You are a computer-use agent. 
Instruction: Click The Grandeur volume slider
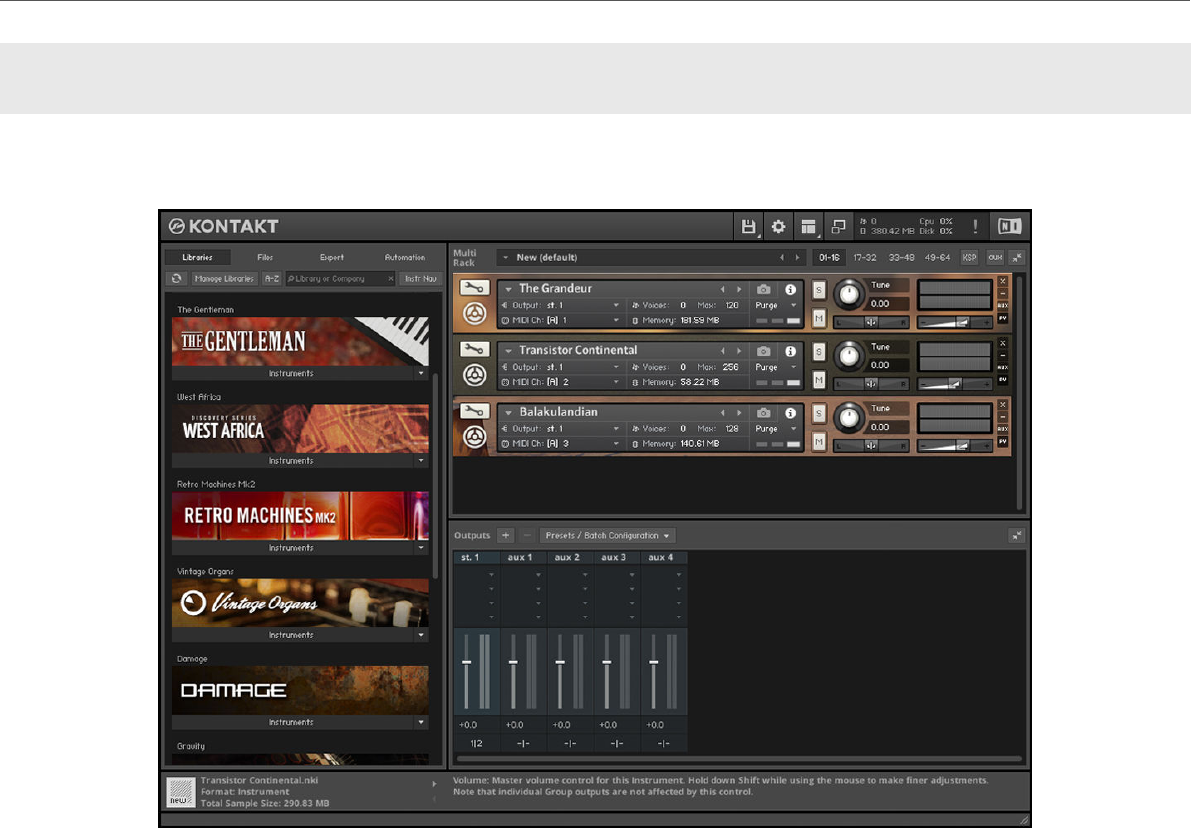click(x=954, y=323)
